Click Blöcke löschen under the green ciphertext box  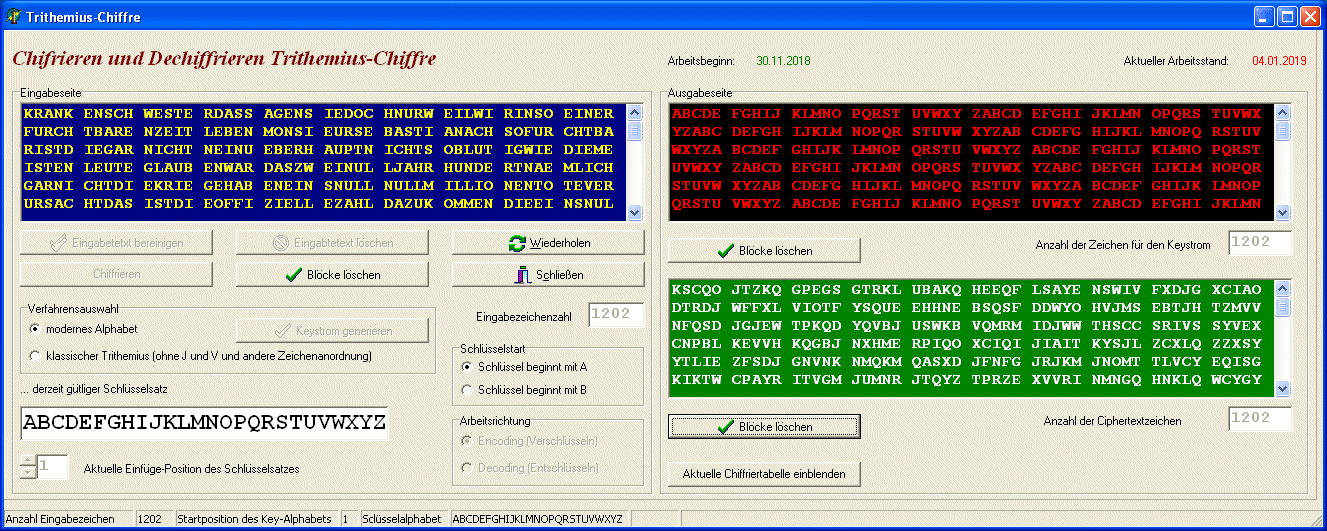click(764, 427)
